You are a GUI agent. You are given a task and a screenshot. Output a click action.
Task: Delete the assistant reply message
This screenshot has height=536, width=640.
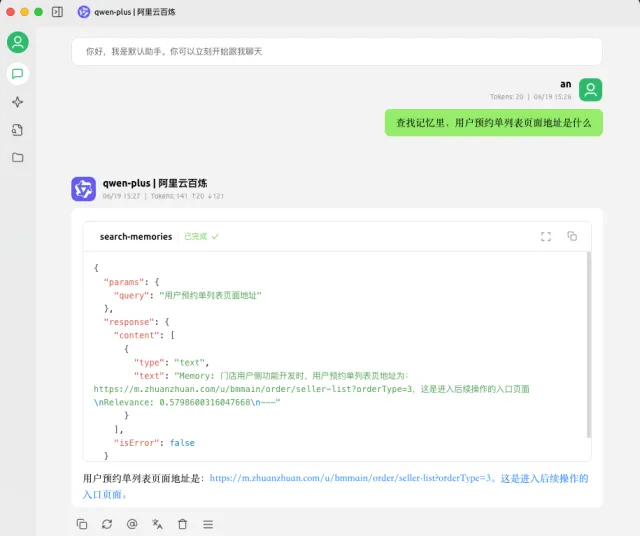[x=182, y=524]
